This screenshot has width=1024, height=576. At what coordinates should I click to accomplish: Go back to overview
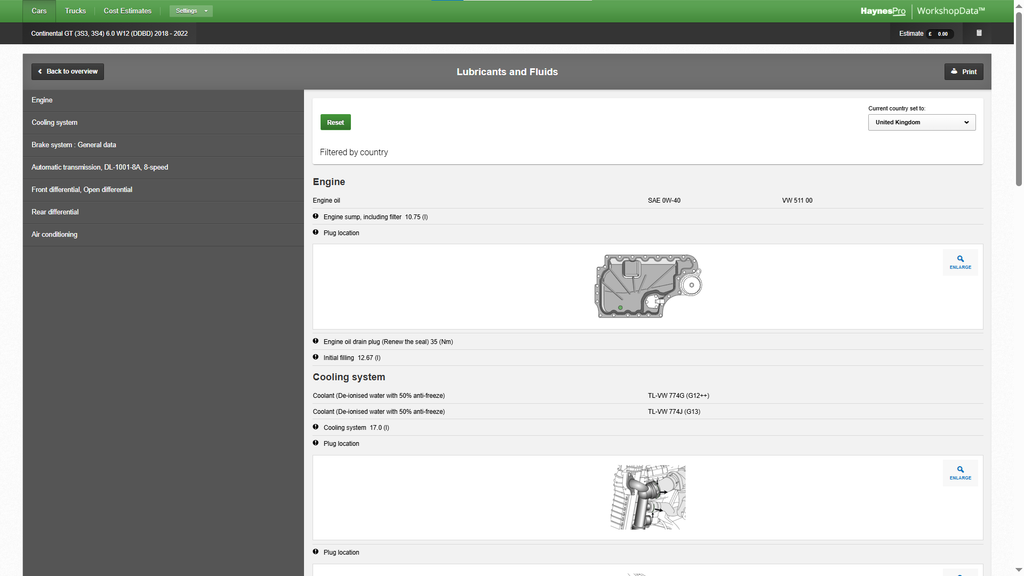67,71
